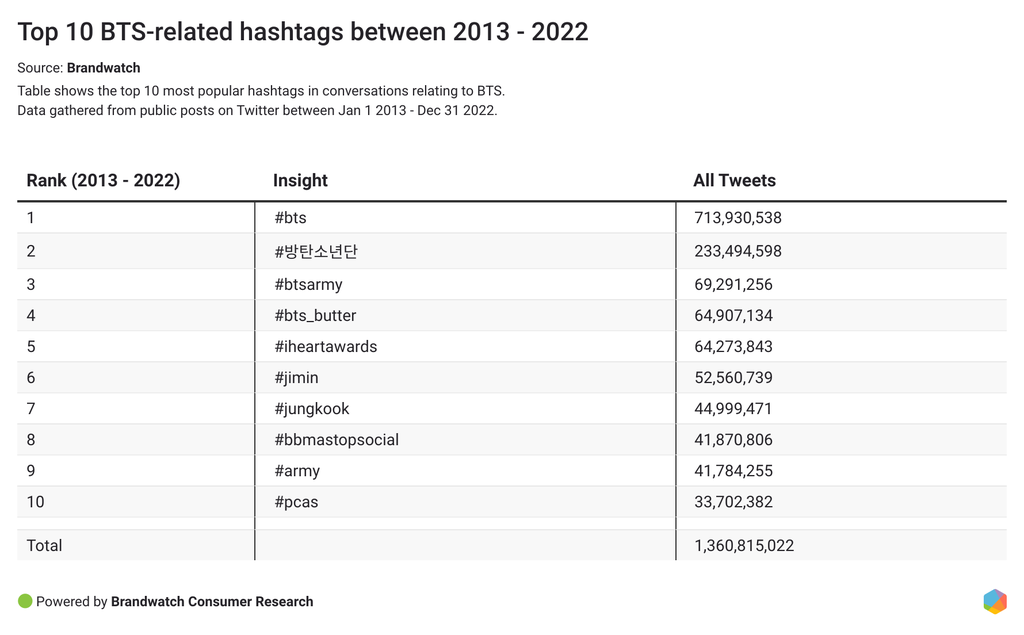Select the 1,360,815,022 total tweets value

[744, 546]
